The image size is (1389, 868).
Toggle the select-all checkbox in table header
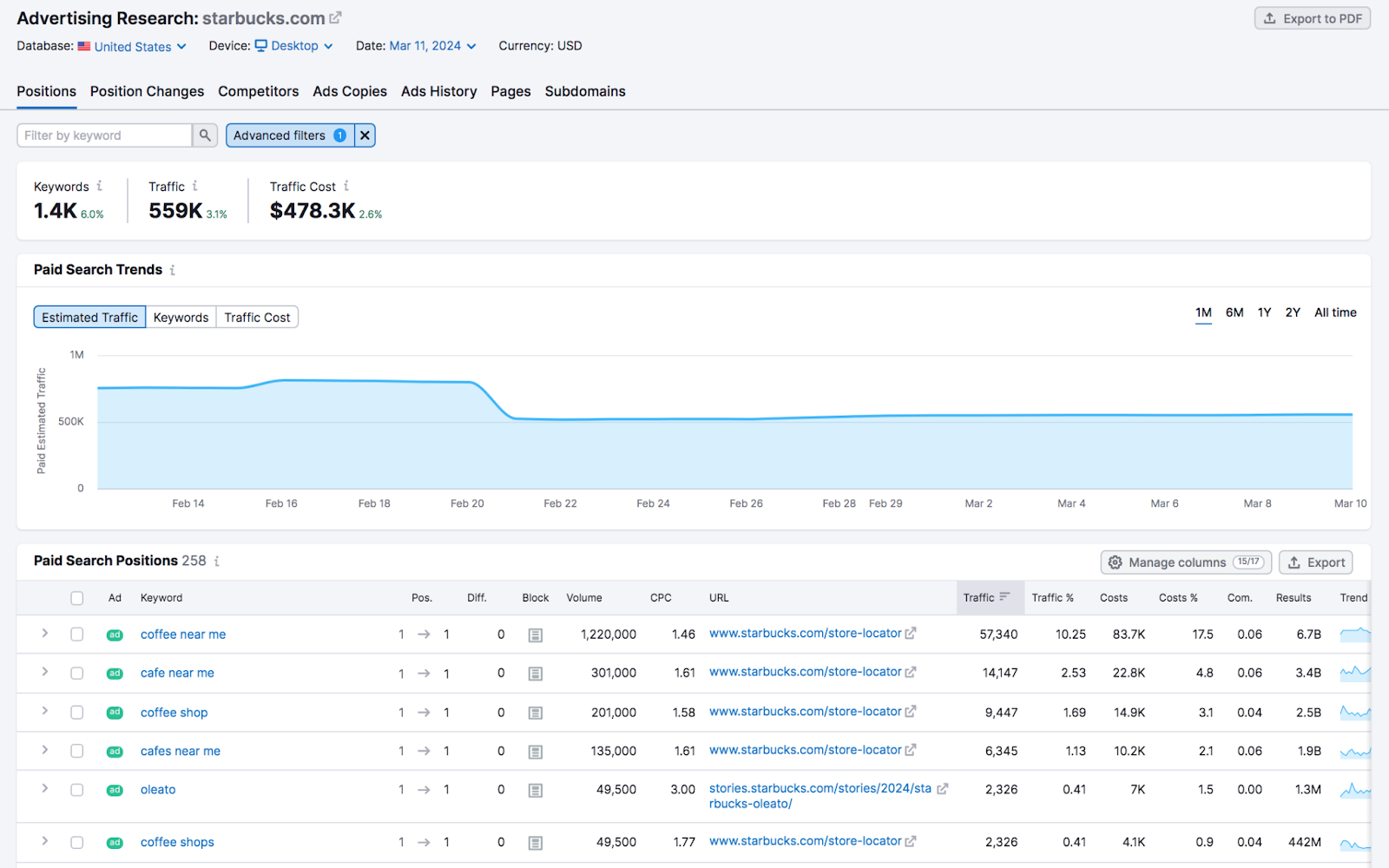(x=77, y=598)
